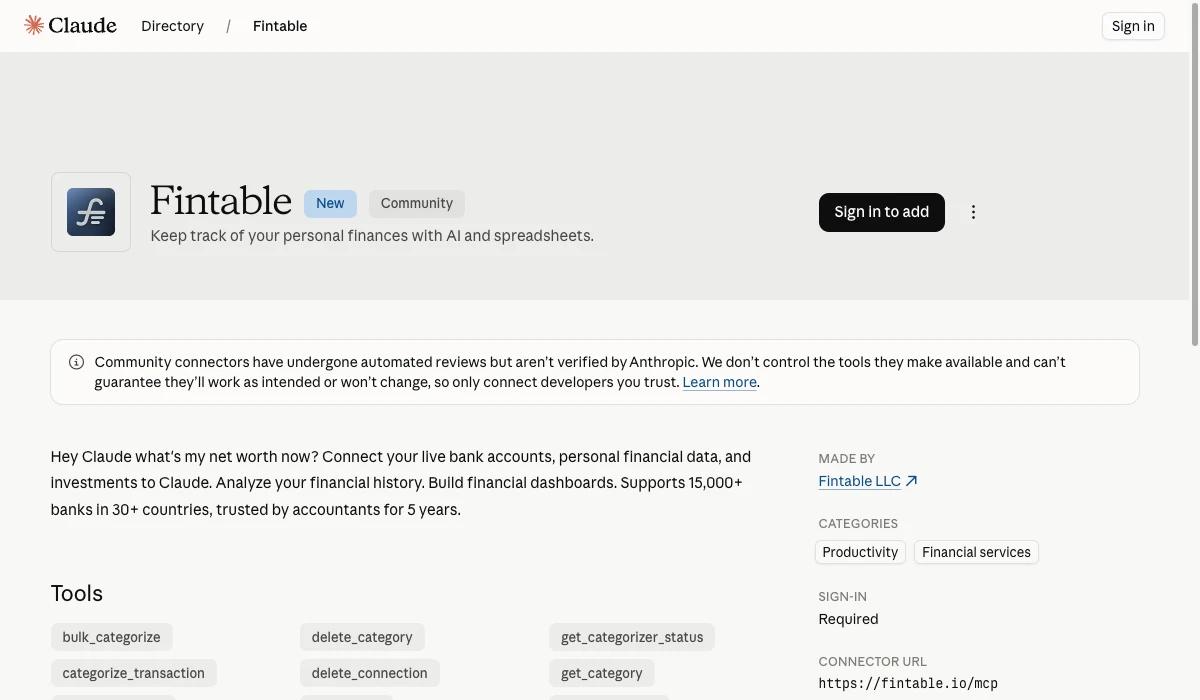
Task: Click the Sign in to add button
Action: [x=882, y=212]
